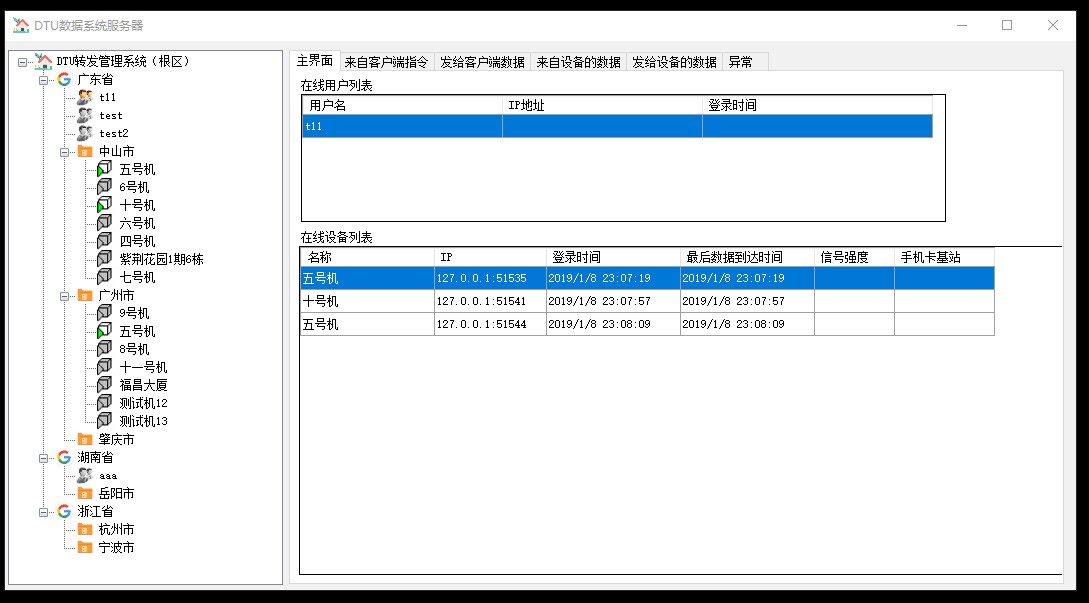Switch to the 主界面 tab
Viewport: 1089px width, 603px height.
point(315,60)
